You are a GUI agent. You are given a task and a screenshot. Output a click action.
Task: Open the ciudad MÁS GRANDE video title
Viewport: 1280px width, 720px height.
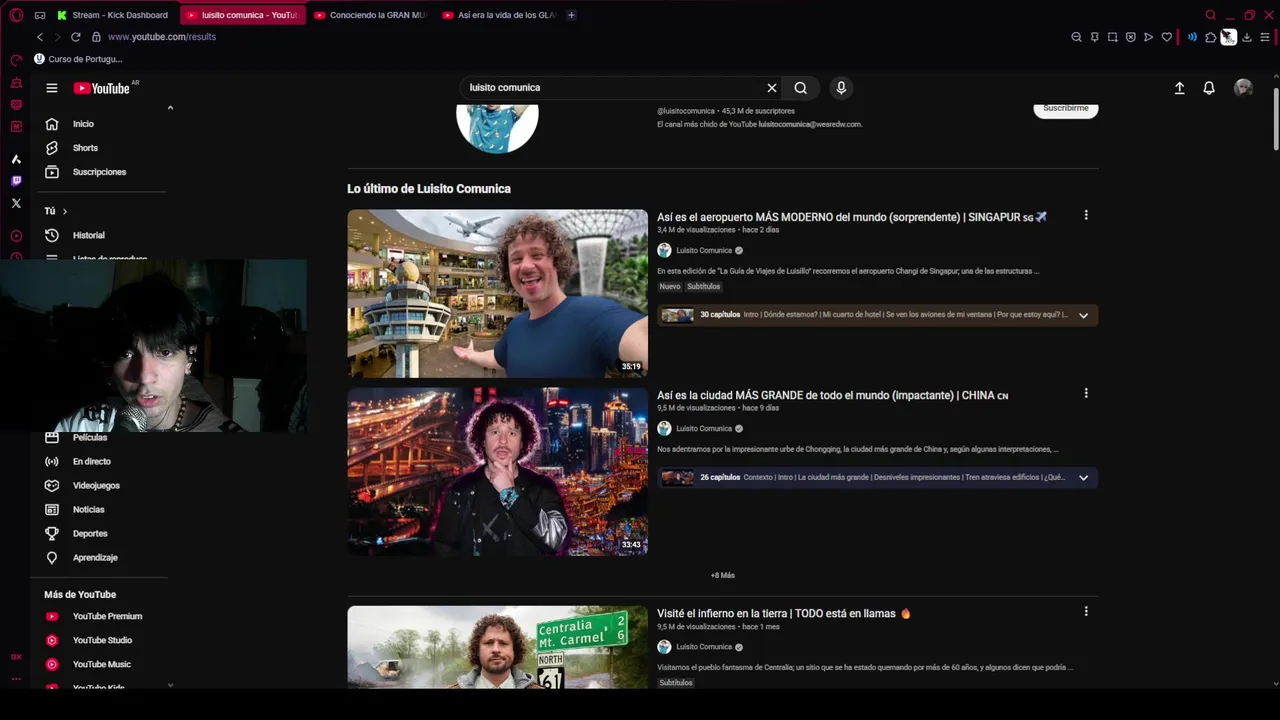832,395
